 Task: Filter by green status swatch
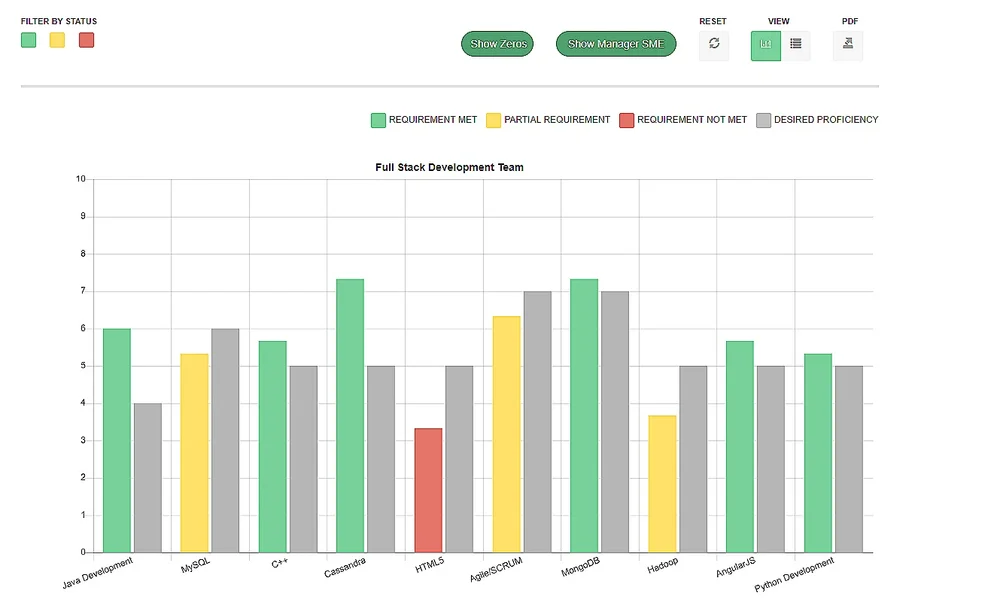[x=28, y=40]
